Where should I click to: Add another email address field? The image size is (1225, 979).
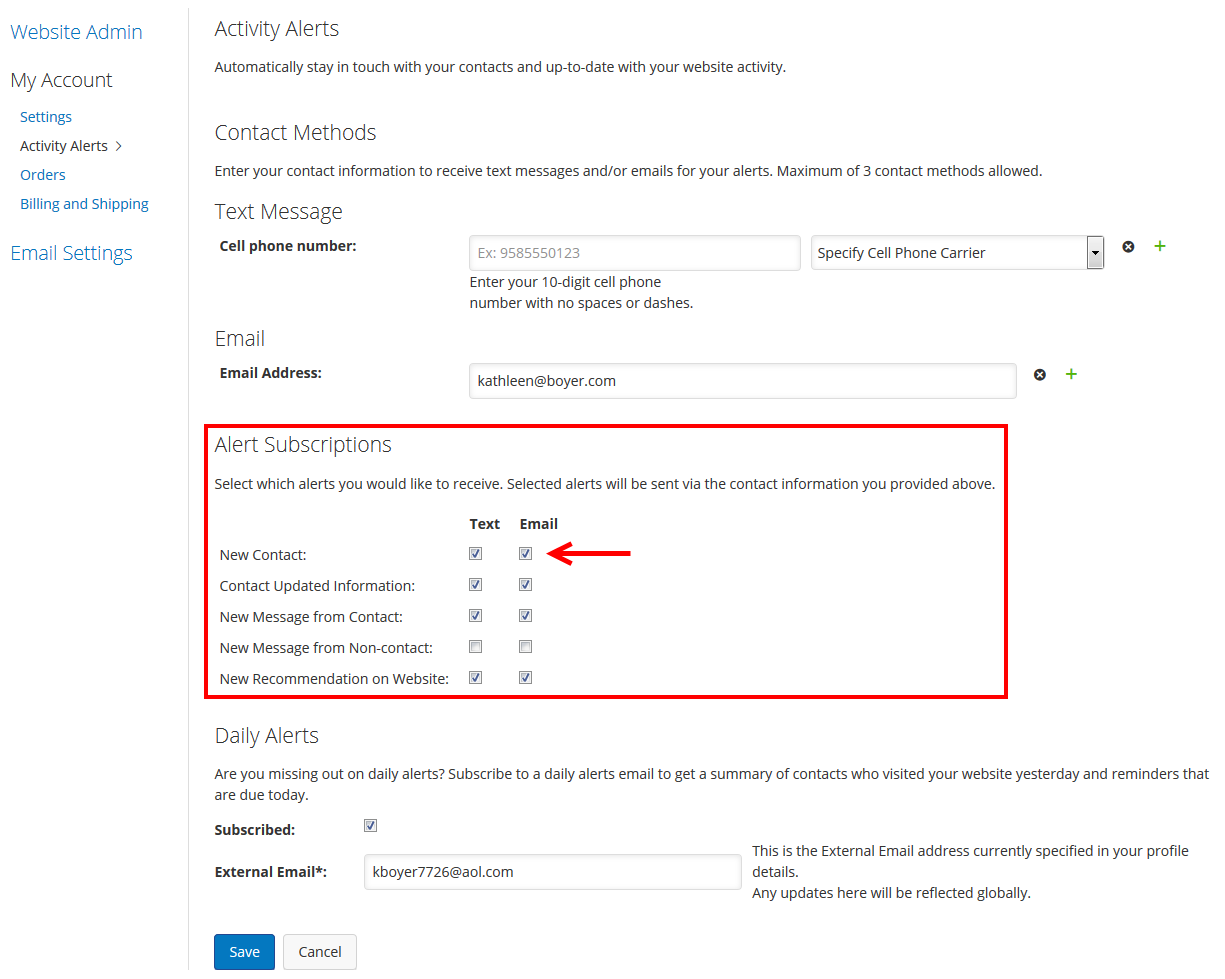tap(1071, 374)
